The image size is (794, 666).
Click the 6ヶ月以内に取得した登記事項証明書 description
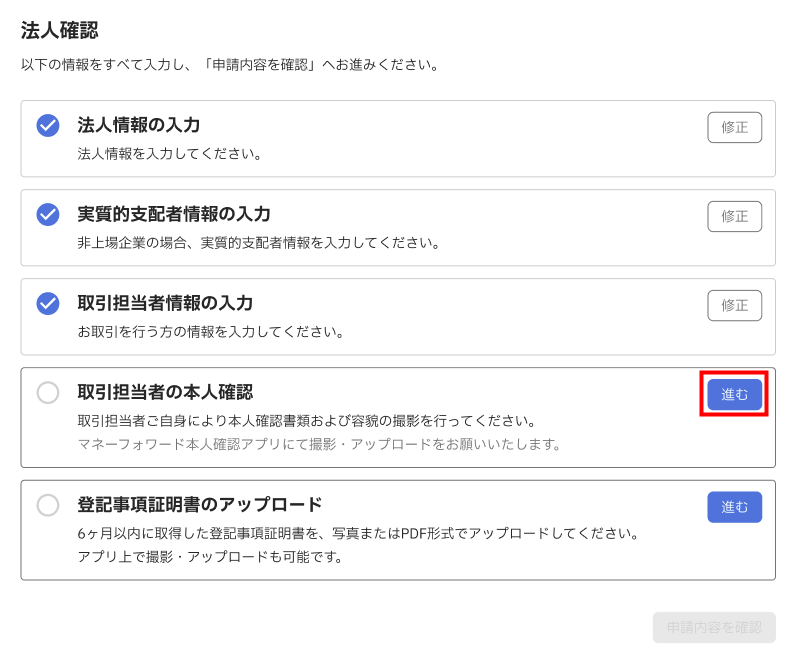click(x=359, y=533)
